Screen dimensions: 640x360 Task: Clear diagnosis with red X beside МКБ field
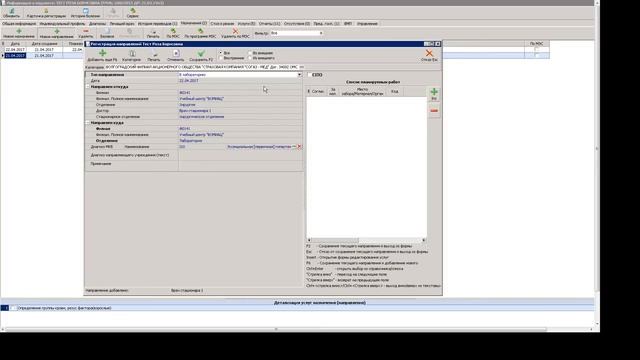click(x=299, y=147)
